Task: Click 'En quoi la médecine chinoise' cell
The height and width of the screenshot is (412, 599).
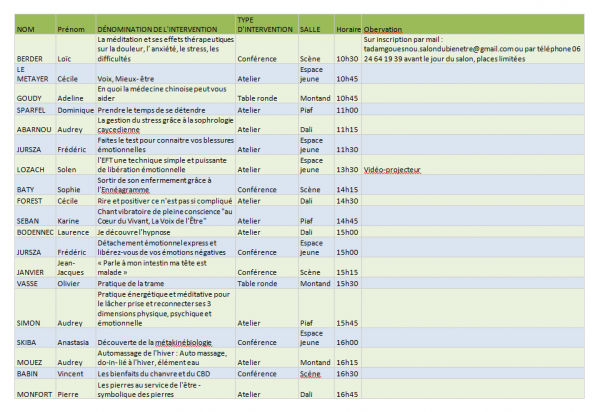Action: [165, 94]
